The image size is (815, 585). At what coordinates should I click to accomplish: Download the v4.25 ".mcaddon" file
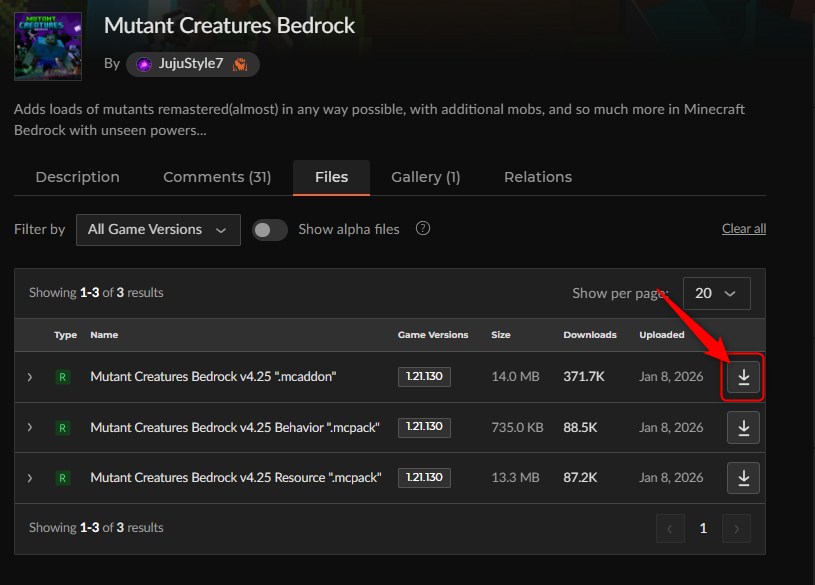743,377
